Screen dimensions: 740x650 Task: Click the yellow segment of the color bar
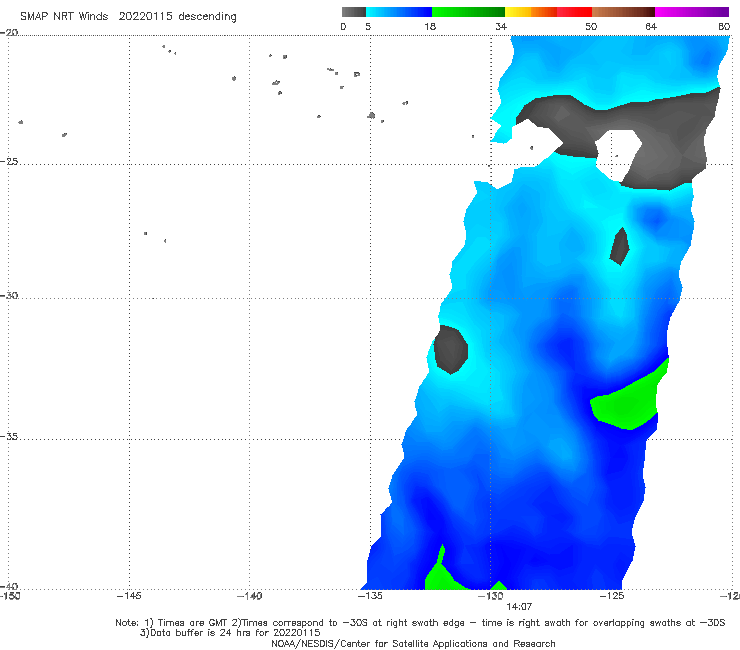point(518,12)
